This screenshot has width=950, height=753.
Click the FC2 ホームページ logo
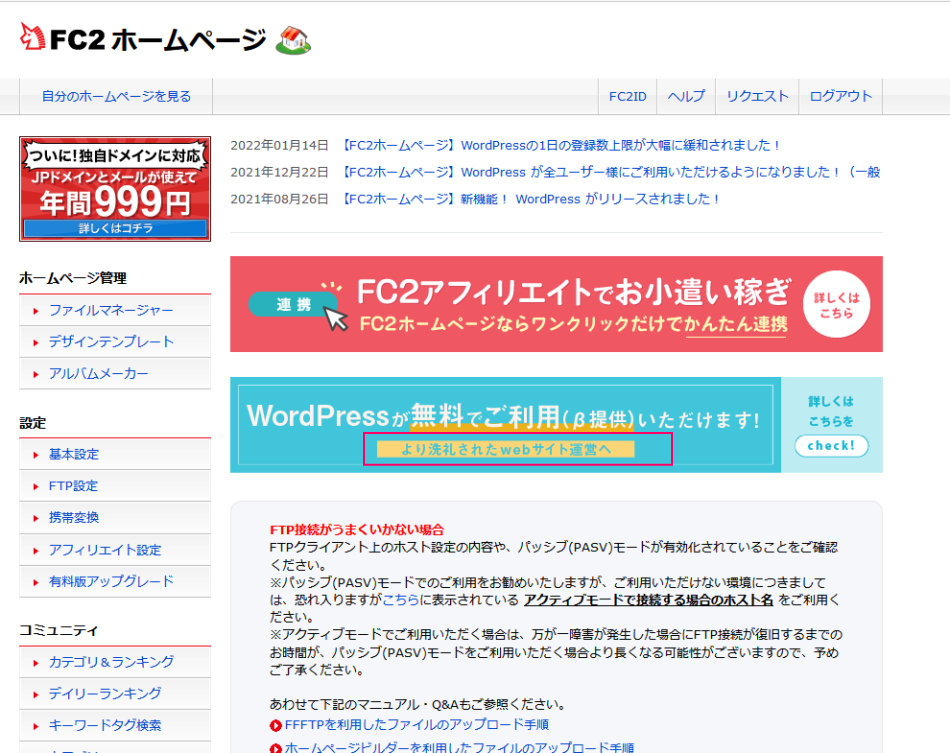pos(143,39)
